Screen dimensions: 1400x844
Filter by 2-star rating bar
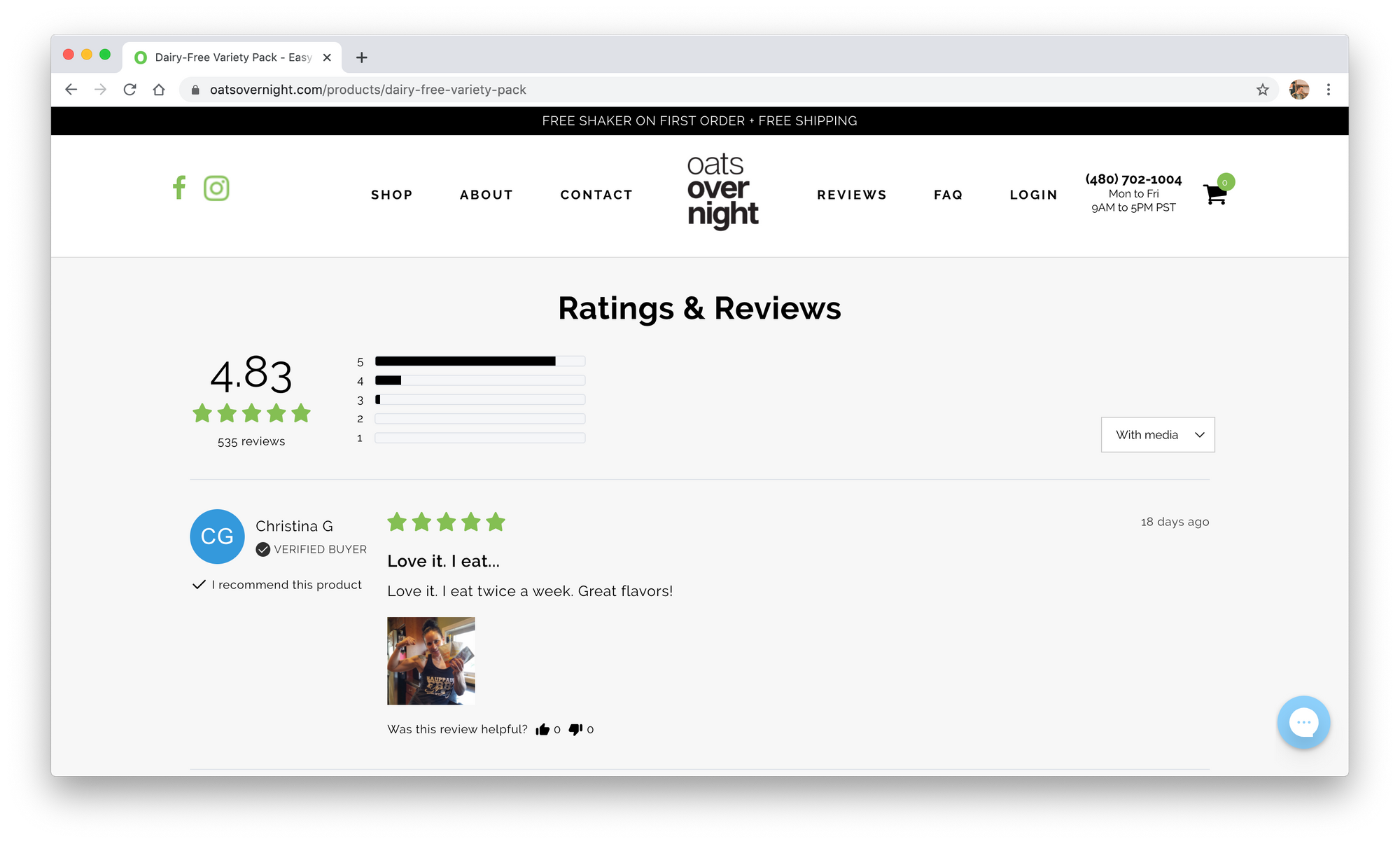[x=479, y=419]
